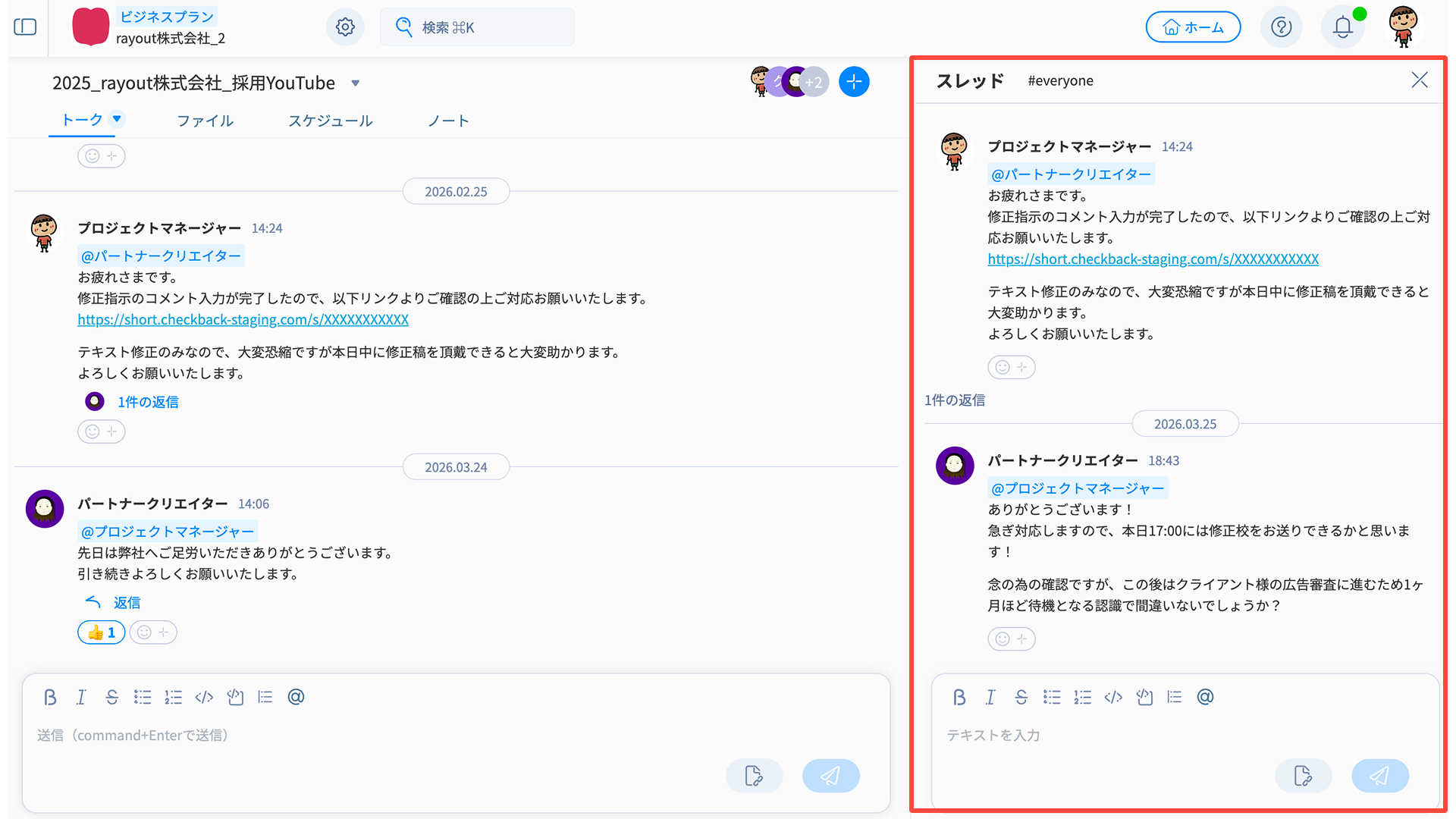Click mention @ icon in main composer
The height and width of the screenshot is (819, 1456).
point(296,697)
